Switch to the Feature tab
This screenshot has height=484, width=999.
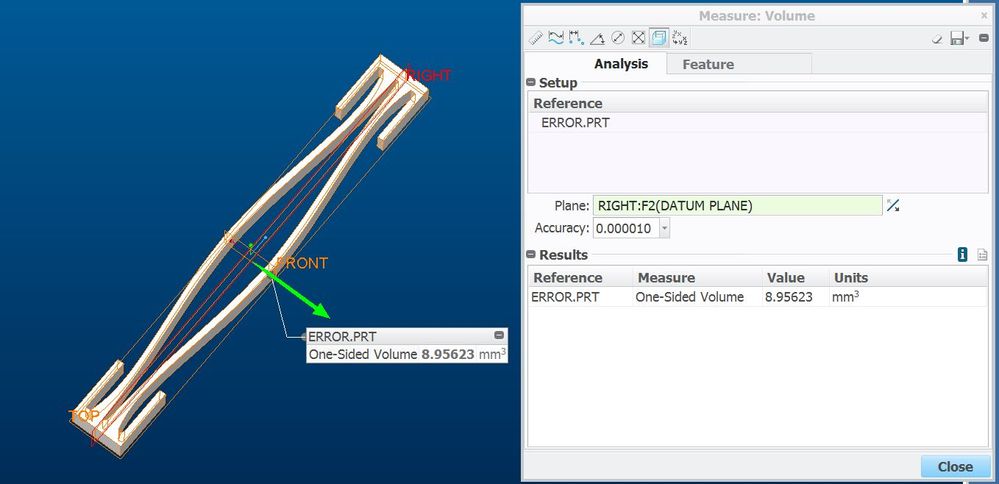coord(708,64)
